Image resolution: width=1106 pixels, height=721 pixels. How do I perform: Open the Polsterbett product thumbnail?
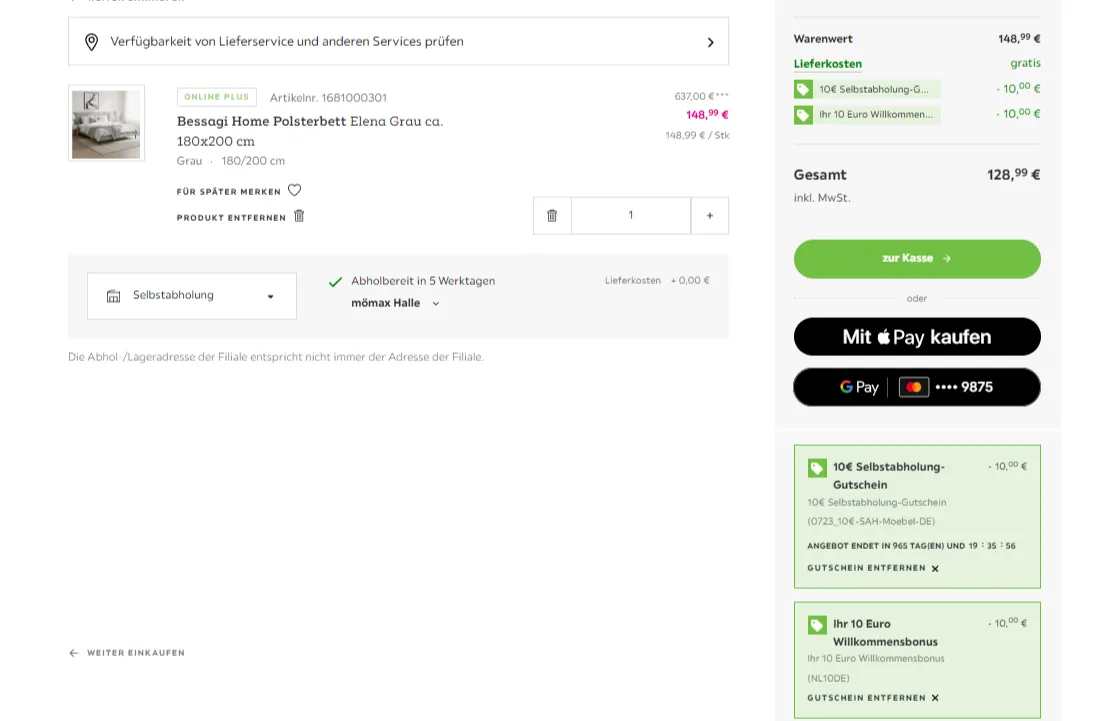107,123
